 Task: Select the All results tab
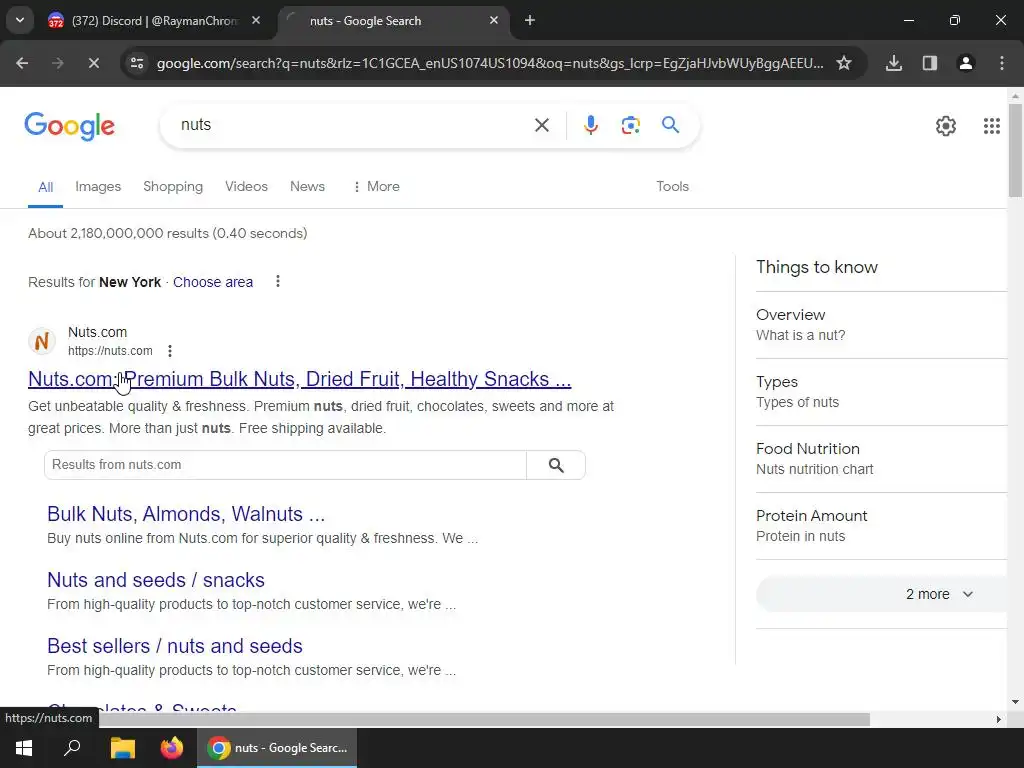tap(45, 187)
